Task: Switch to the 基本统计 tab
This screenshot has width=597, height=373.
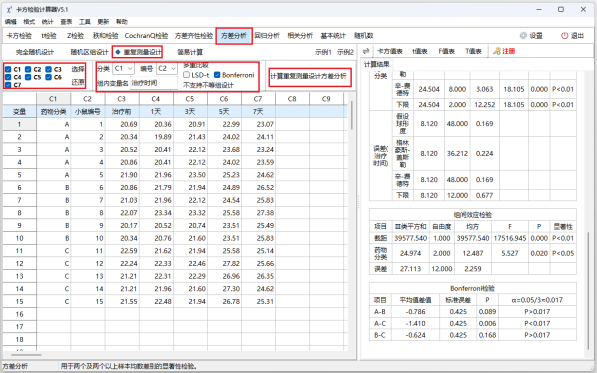Action: click(333, 36)
